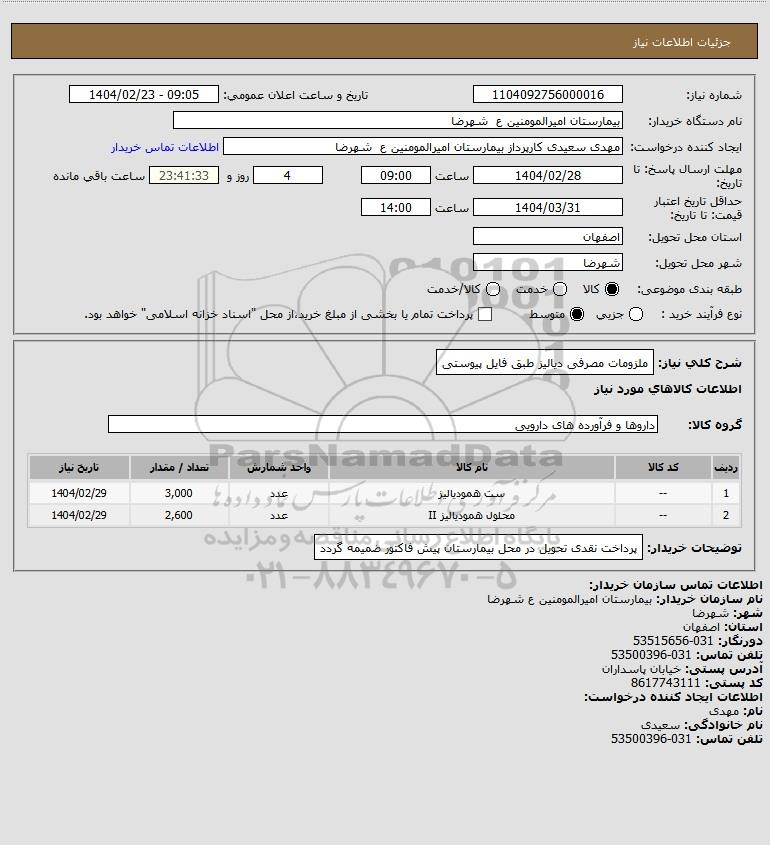Image resolution: width=770 pixels, height=845 pixels.
Task: Click the نام کالا column header
Action: coord(472,468)
